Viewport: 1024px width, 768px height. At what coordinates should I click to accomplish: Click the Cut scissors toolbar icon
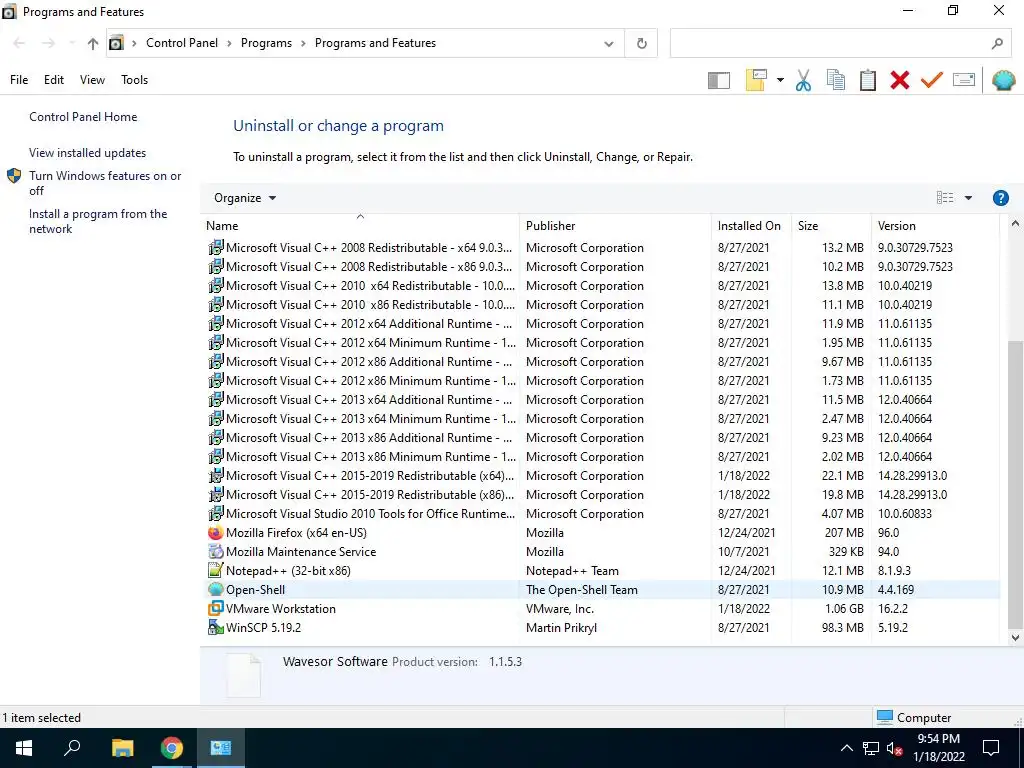point(803,80)
